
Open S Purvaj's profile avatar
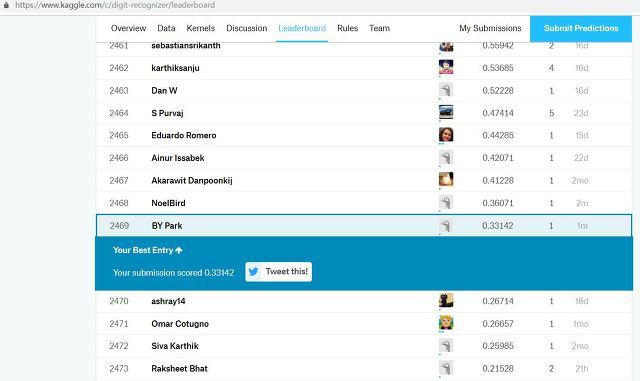point(446,112)
